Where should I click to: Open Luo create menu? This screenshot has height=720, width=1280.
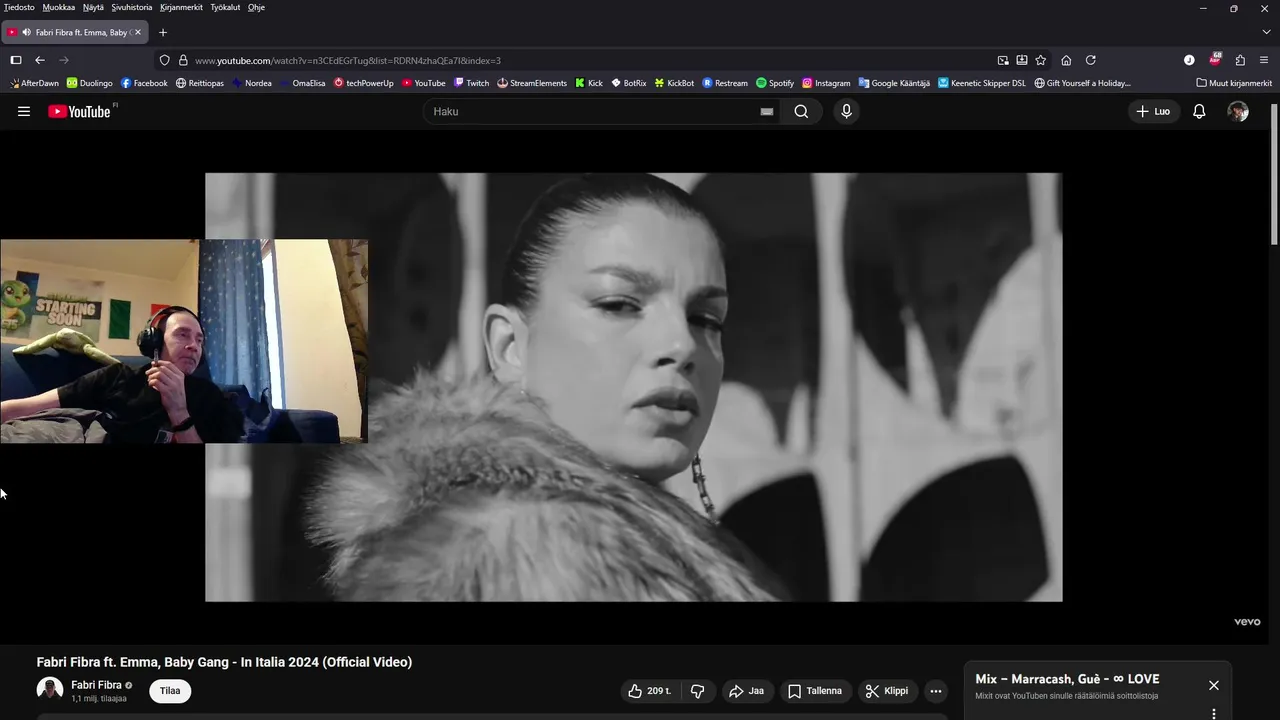1153,111
